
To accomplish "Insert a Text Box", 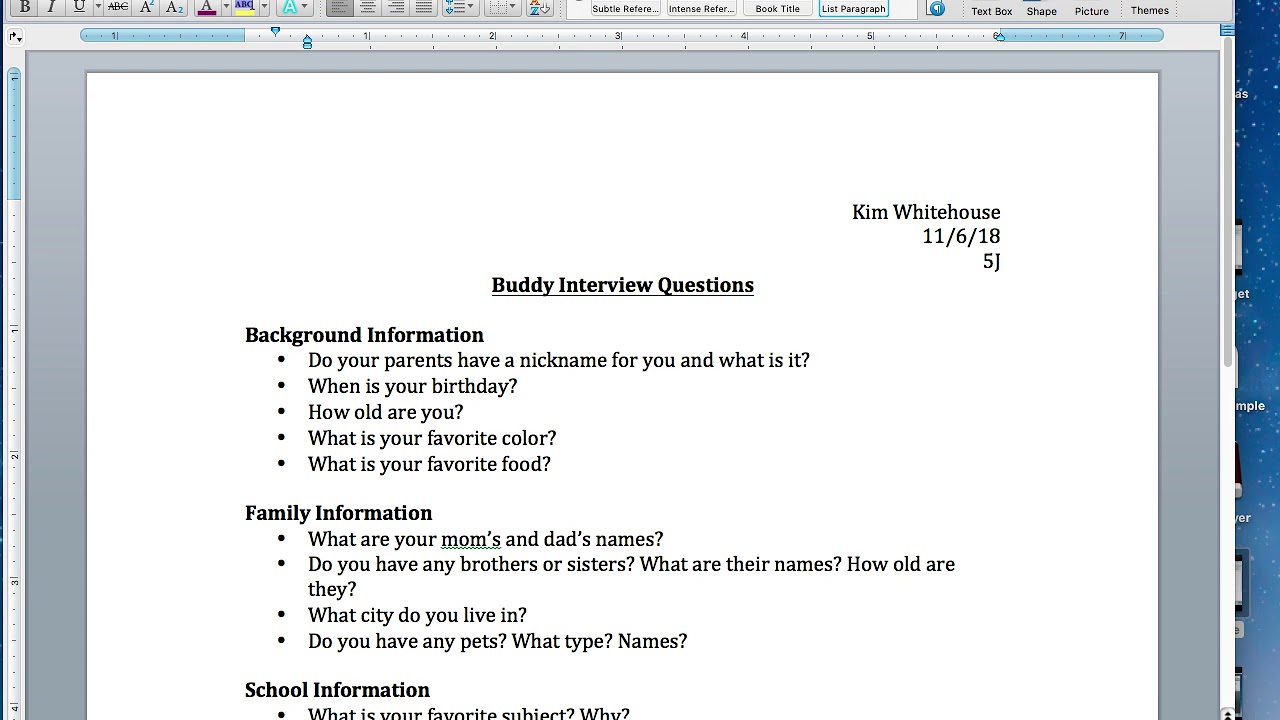I will [x=992, y=10].
